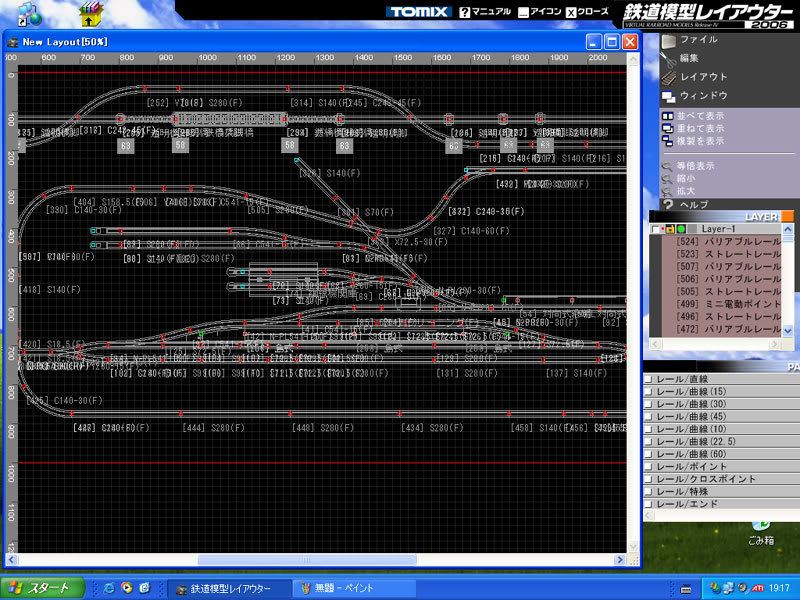
Task: Open the ごみ箱 desktop icon
Action: [x=761, y=534]
